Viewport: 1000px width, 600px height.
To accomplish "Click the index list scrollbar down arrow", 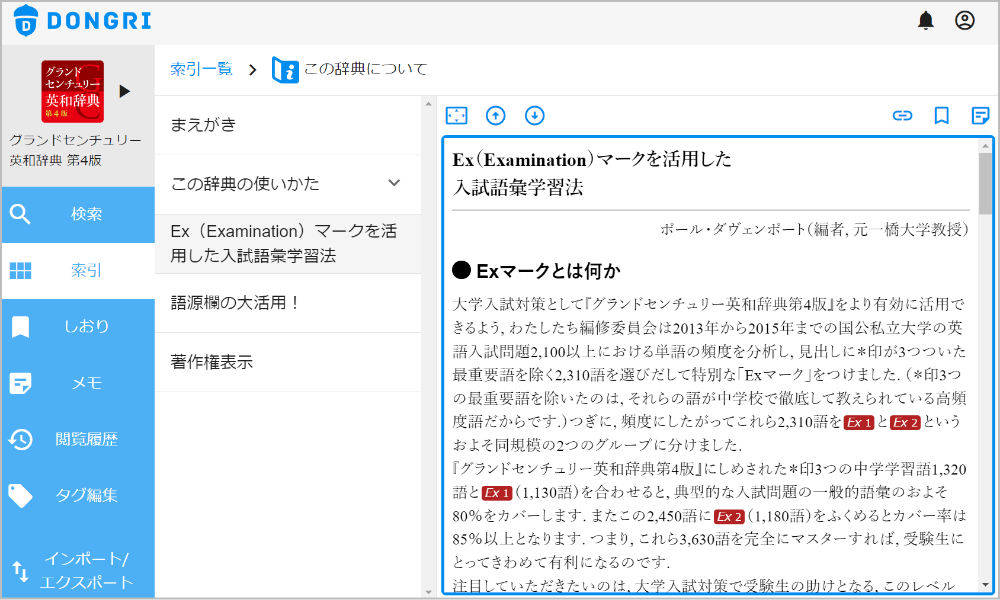I will click(429, 592).
